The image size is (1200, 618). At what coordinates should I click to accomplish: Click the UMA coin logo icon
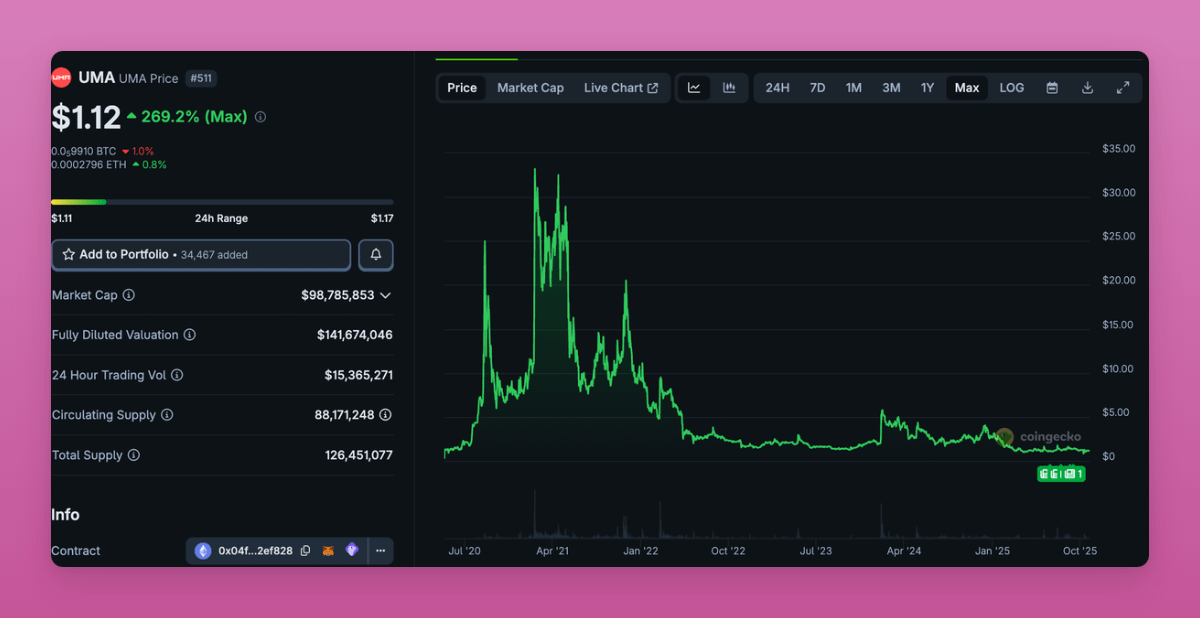click(61, 78)
